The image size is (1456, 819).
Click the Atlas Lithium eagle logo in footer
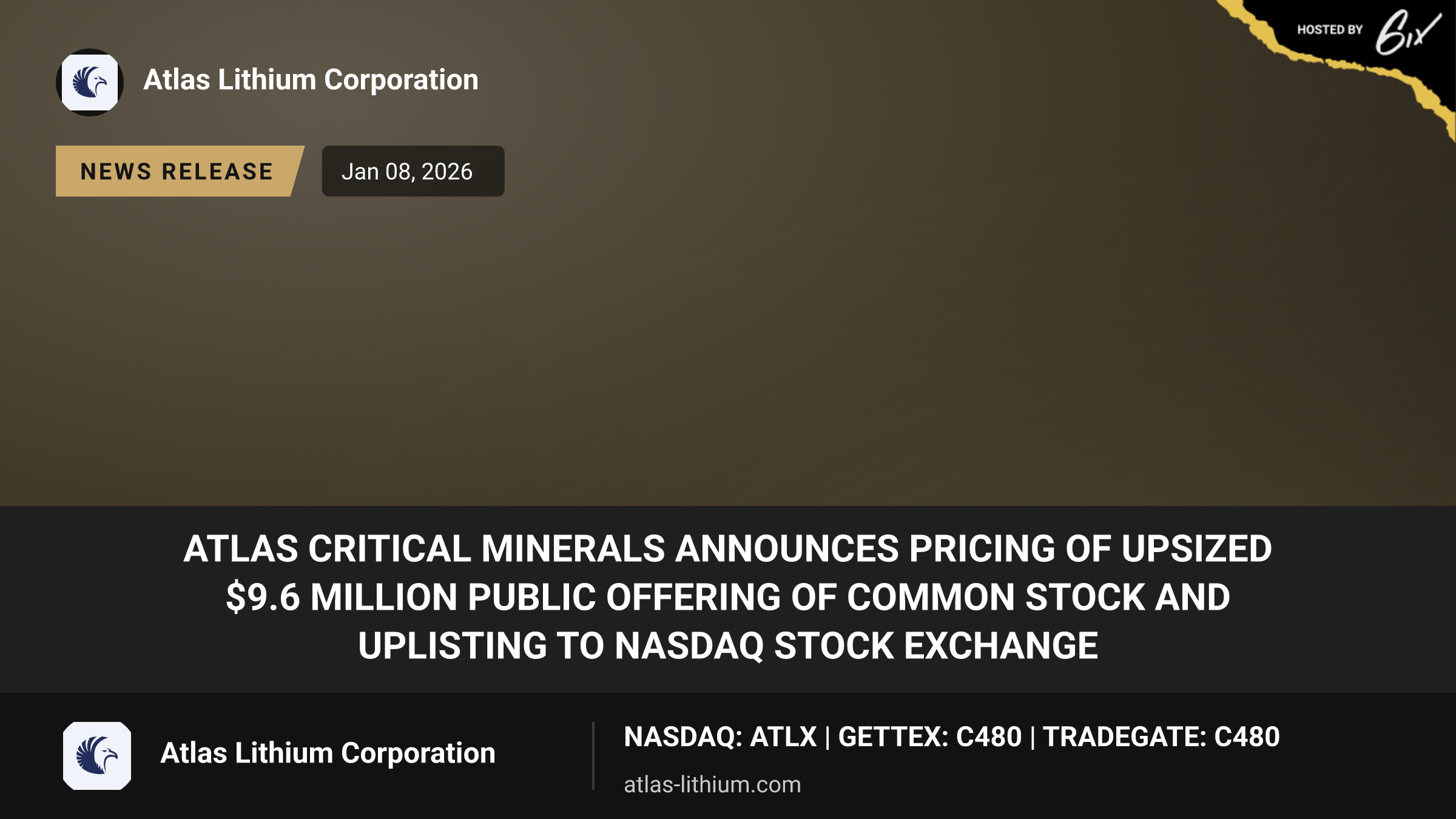pyautogui.click(x=97, y=755)
